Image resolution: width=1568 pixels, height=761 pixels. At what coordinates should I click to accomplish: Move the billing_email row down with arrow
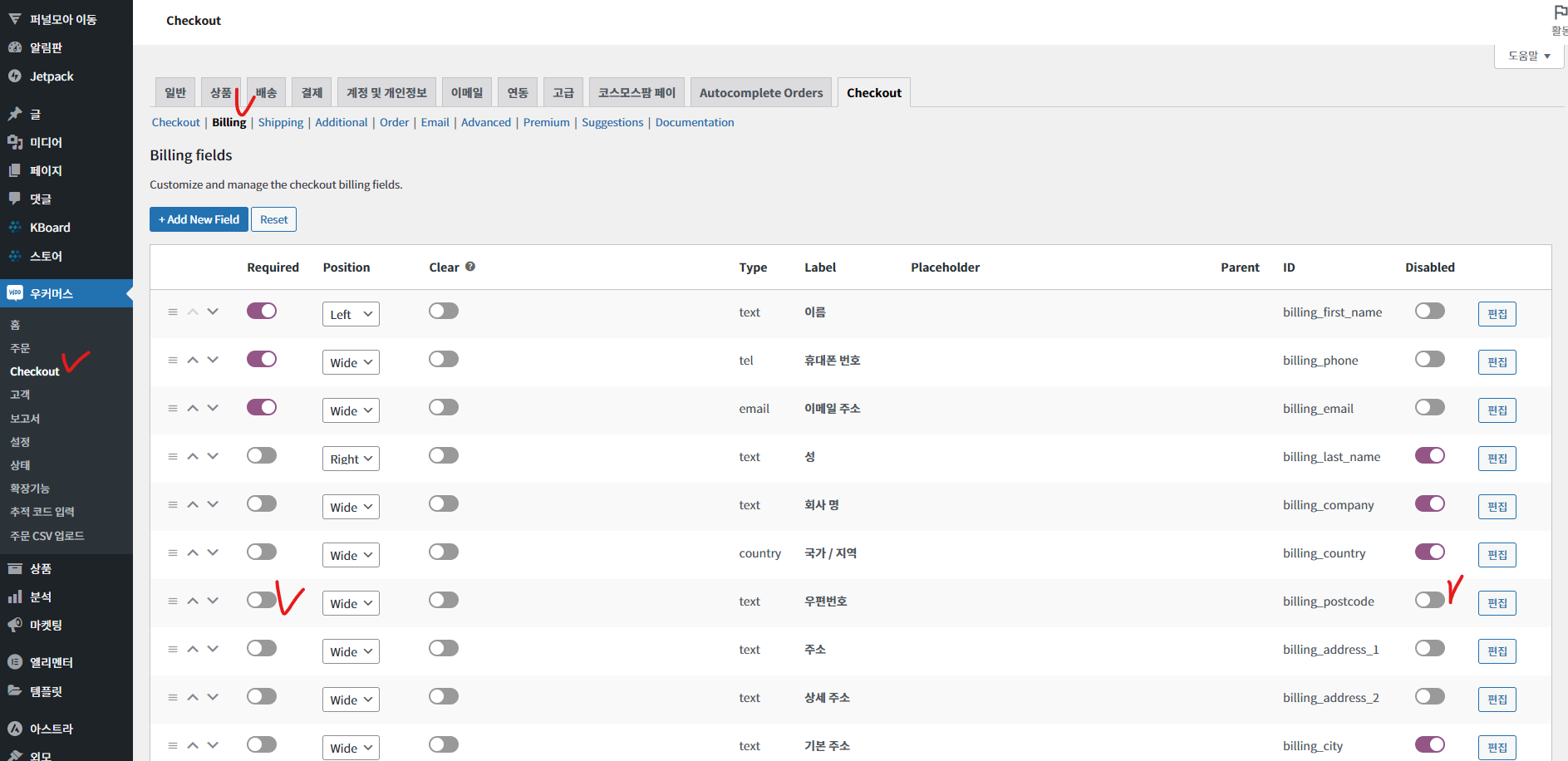pos(213,408)
